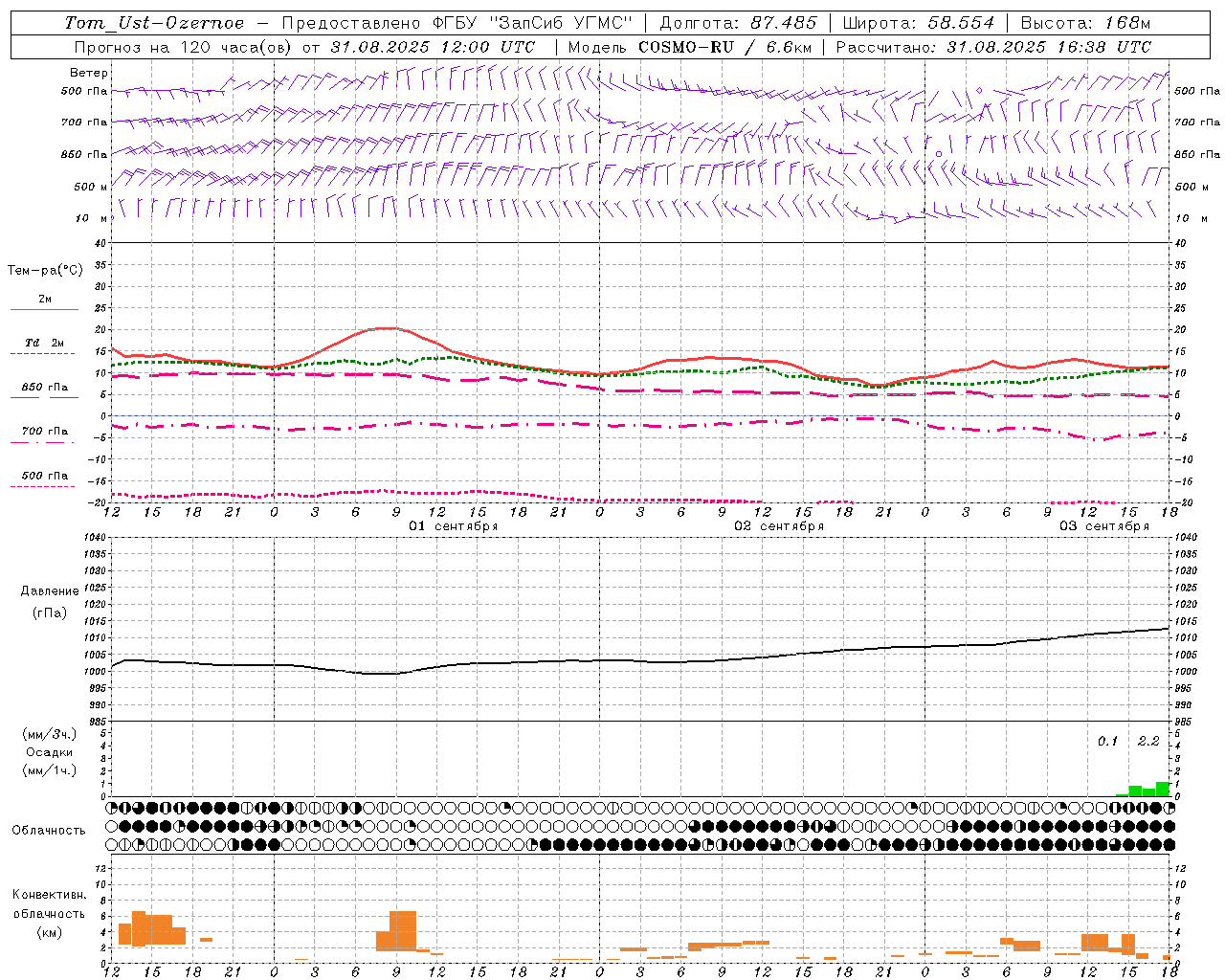
Task: Click the "Высота: 168м" elevation value
Action: coord(1085,23)
